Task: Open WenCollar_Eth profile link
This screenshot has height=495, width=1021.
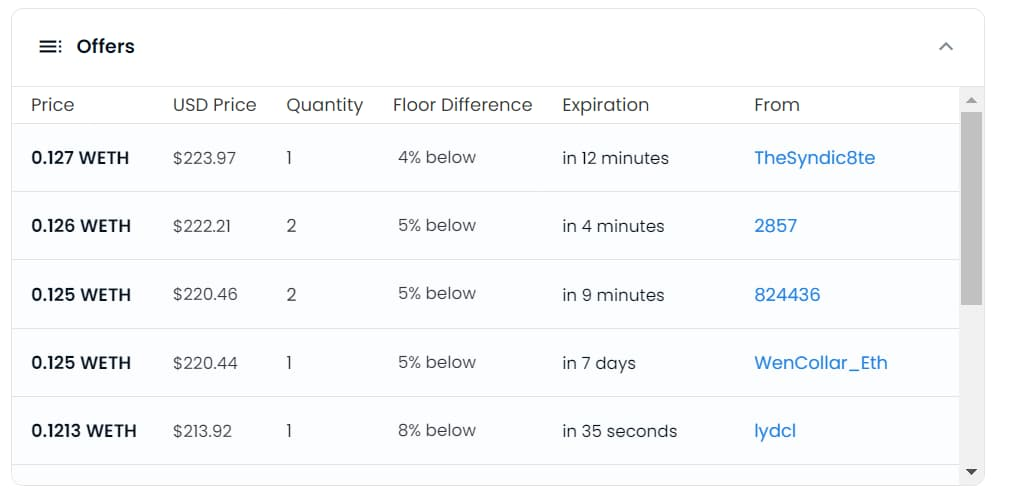Action: click(820, 363)
